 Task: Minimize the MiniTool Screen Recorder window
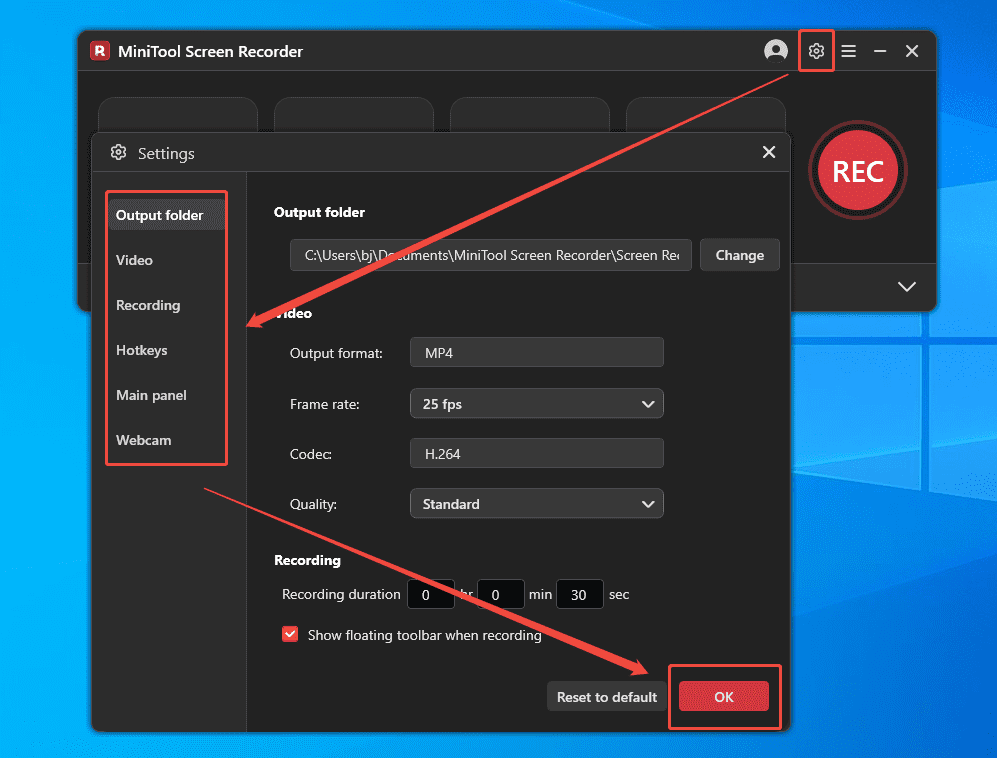880,51
